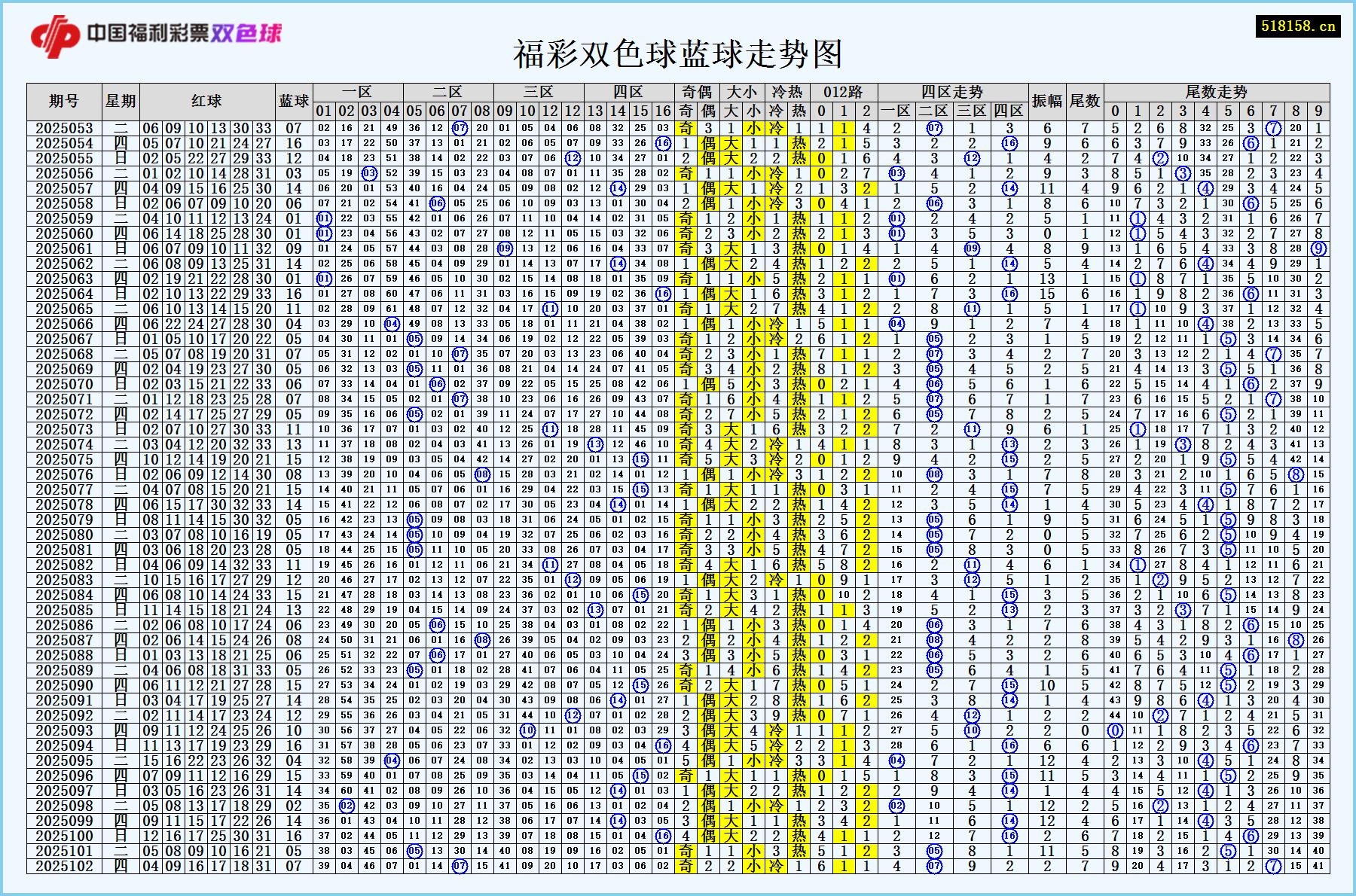Select the 蓝球 column header

[x=295, y=98]
